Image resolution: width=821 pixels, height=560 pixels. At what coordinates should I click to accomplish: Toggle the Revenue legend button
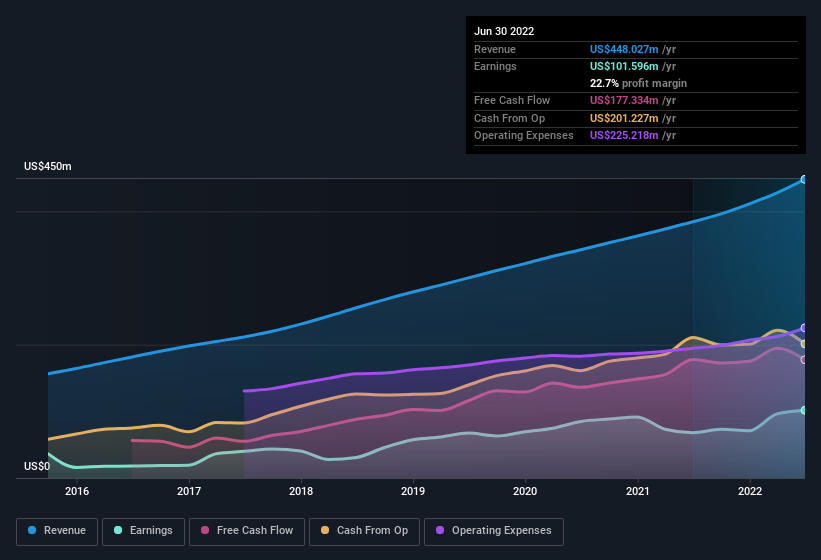57,531
